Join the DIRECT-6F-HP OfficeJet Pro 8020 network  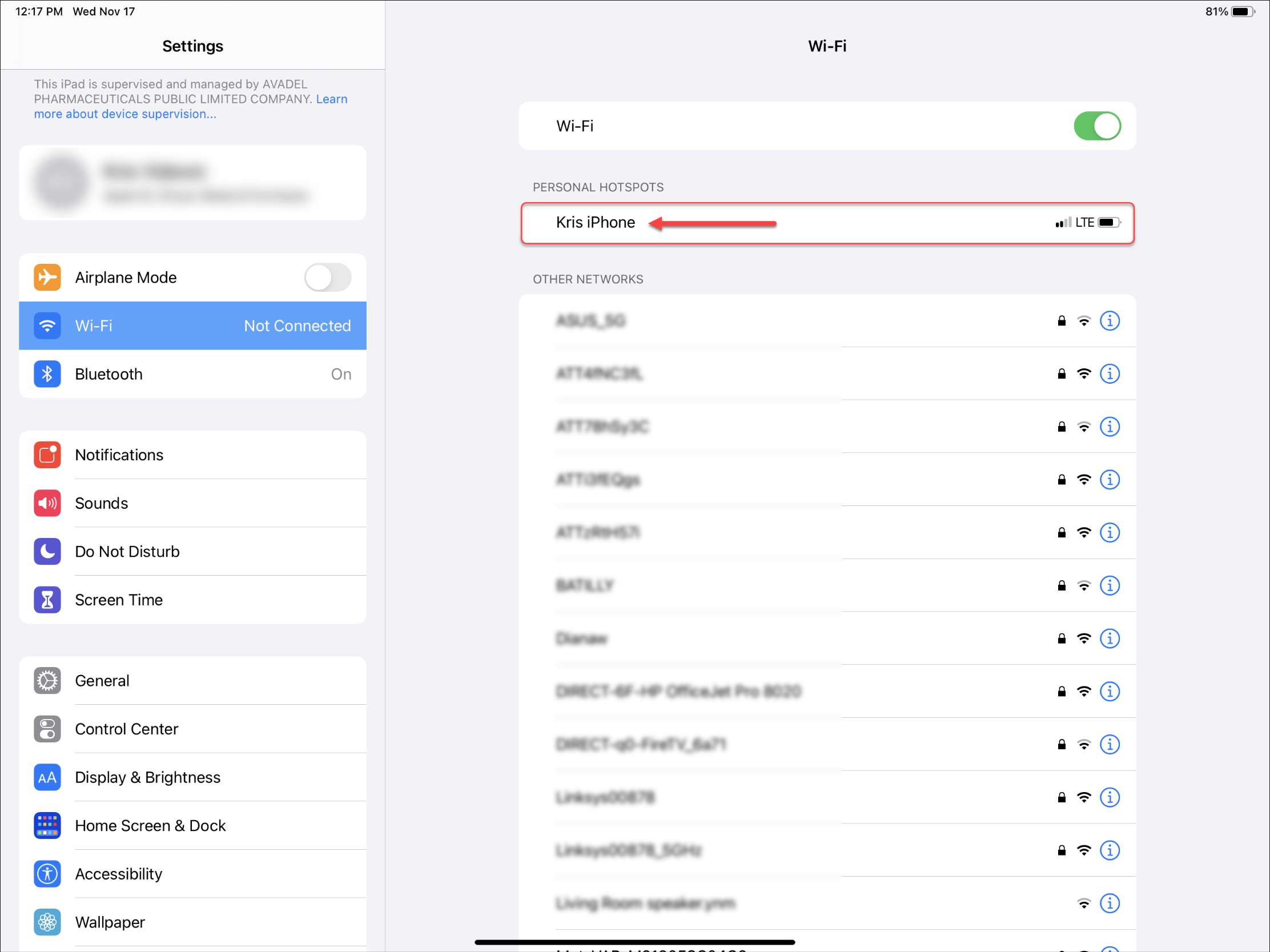(x=827, y=691)
